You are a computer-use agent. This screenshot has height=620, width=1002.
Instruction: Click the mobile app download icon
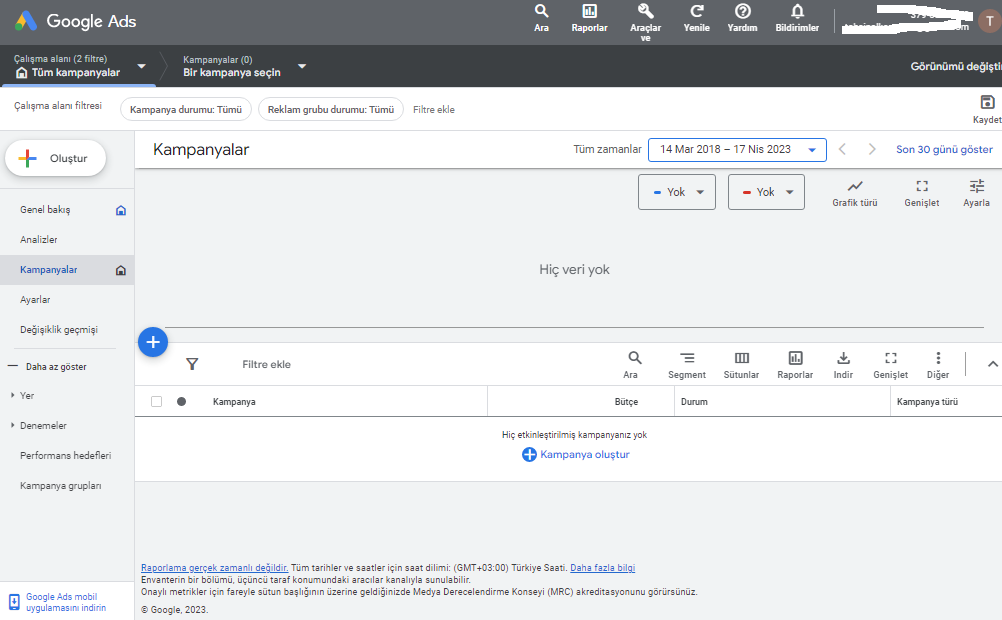pyautogui.click(x=14, y=602)
